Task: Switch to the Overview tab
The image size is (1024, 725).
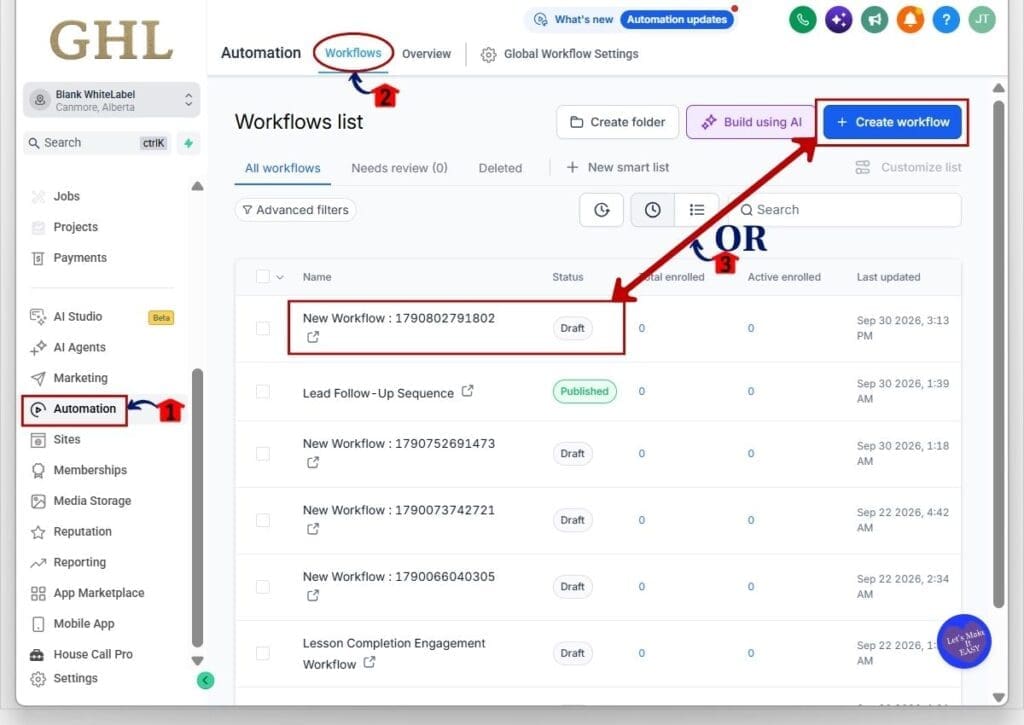Action: click(426, 54)
